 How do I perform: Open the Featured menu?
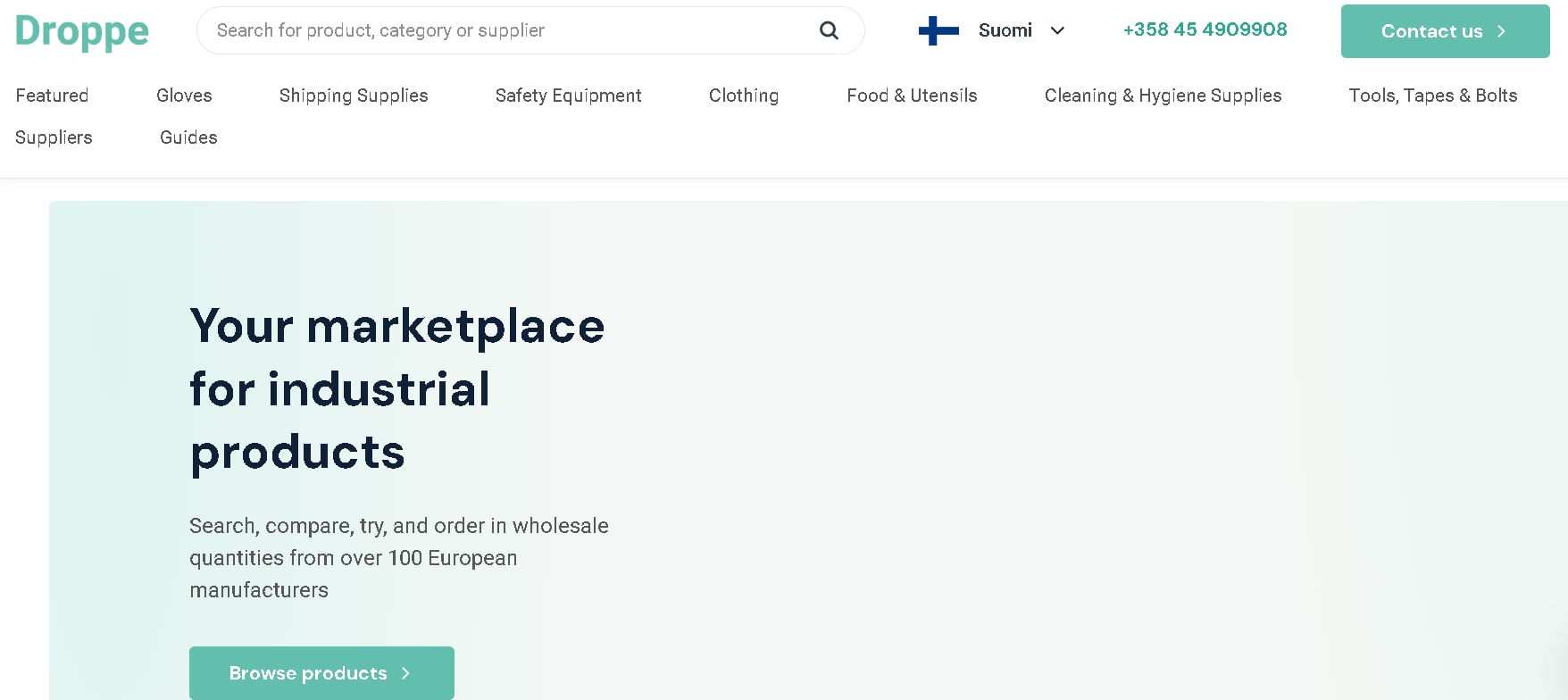pyautogui.click(x=52, y=96)
